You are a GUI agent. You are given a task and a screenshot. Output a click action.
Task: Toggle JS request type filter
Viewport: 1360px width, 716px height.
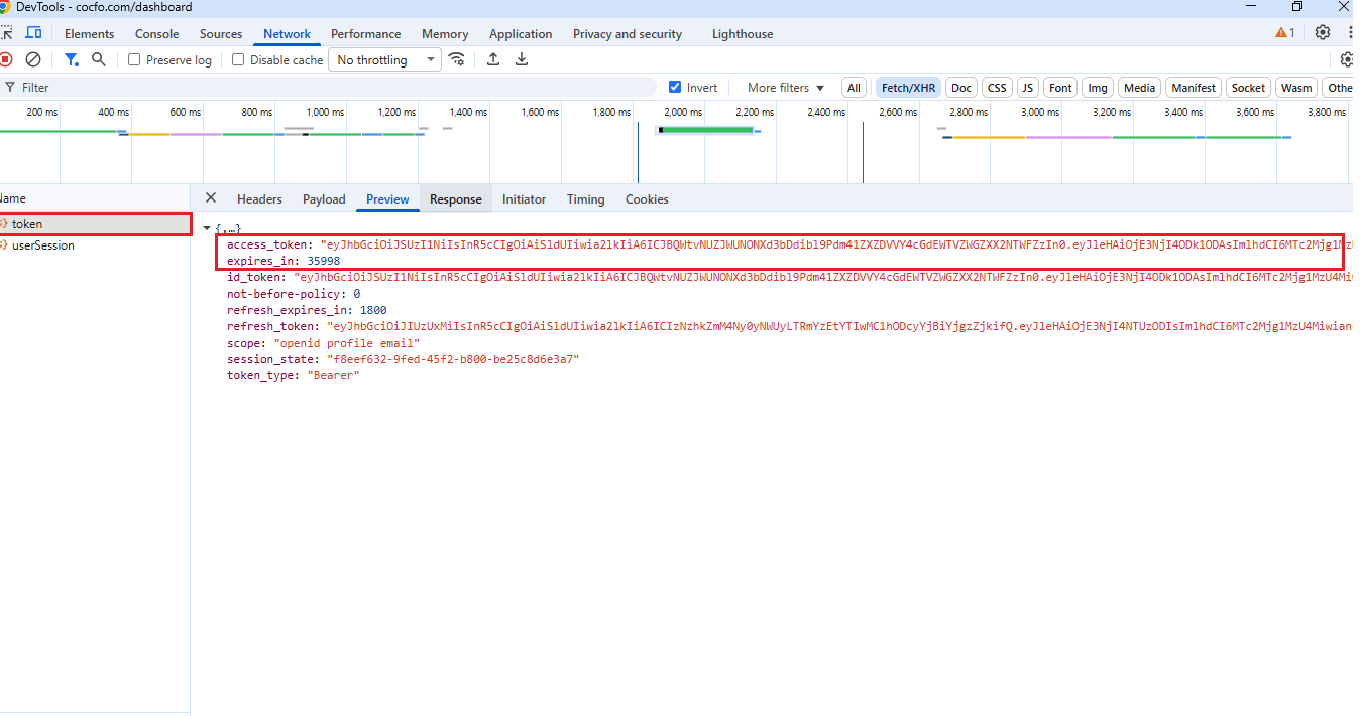1028,88
